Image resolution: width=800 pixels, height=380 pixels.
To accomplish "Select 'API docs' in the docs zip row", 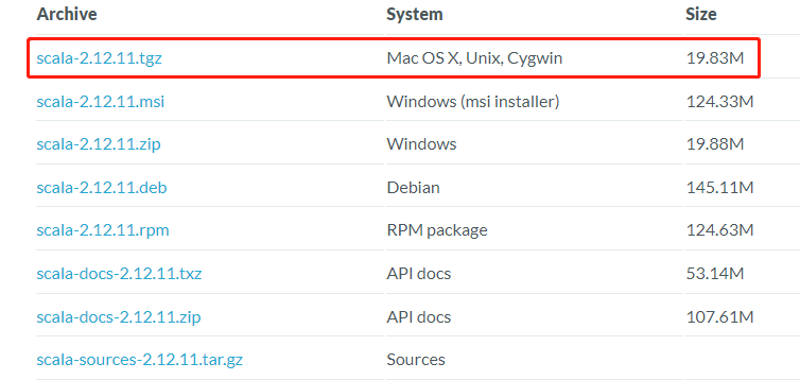I will pyautogui.click(x=419, y=317).
